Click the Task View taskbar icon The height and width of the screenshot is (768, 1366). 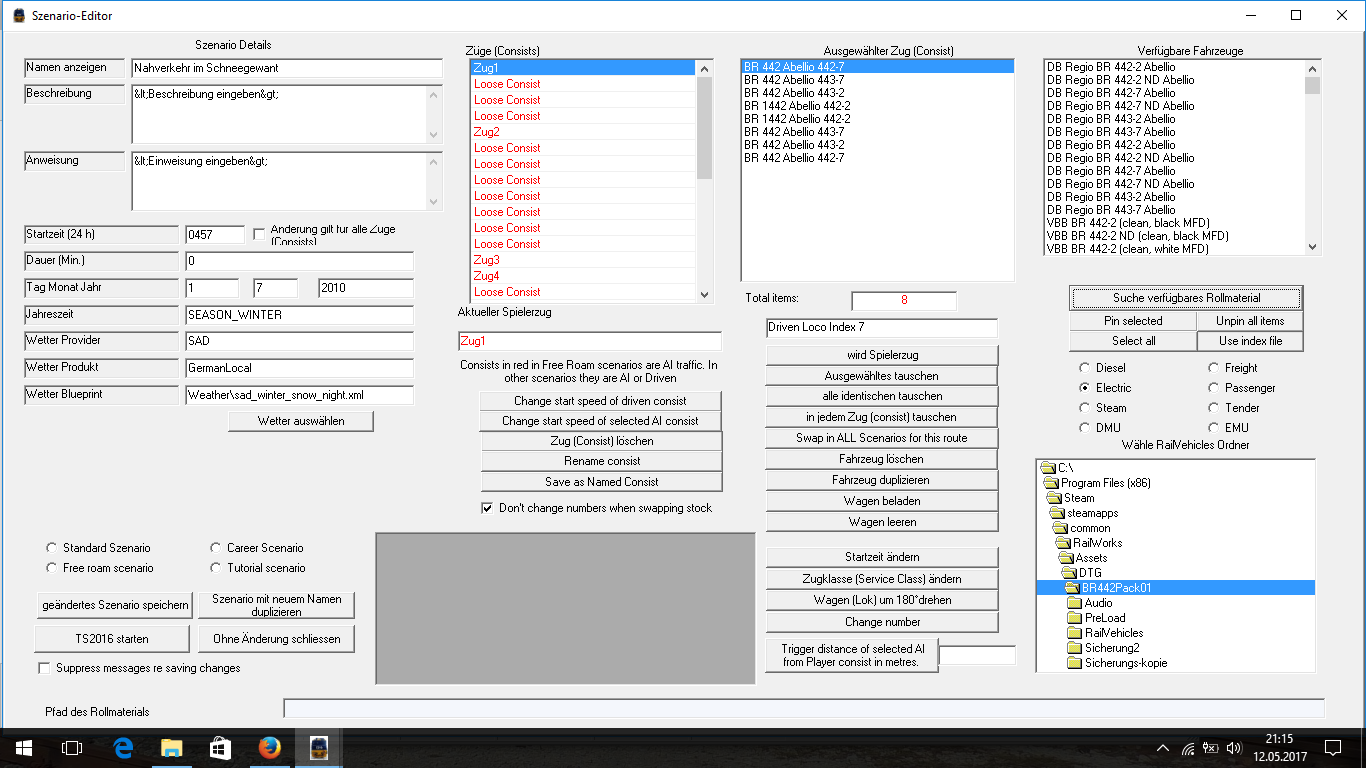point(71,747)
